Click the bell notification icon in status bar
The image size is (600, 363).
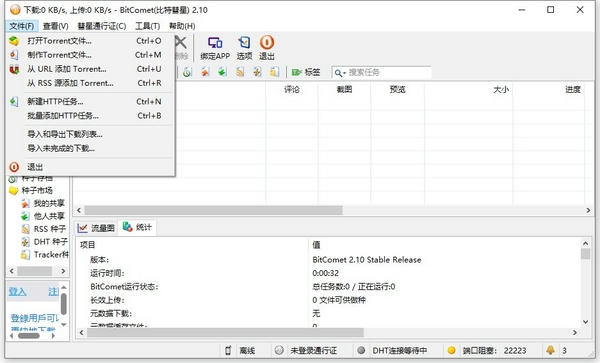click(550, 350)
